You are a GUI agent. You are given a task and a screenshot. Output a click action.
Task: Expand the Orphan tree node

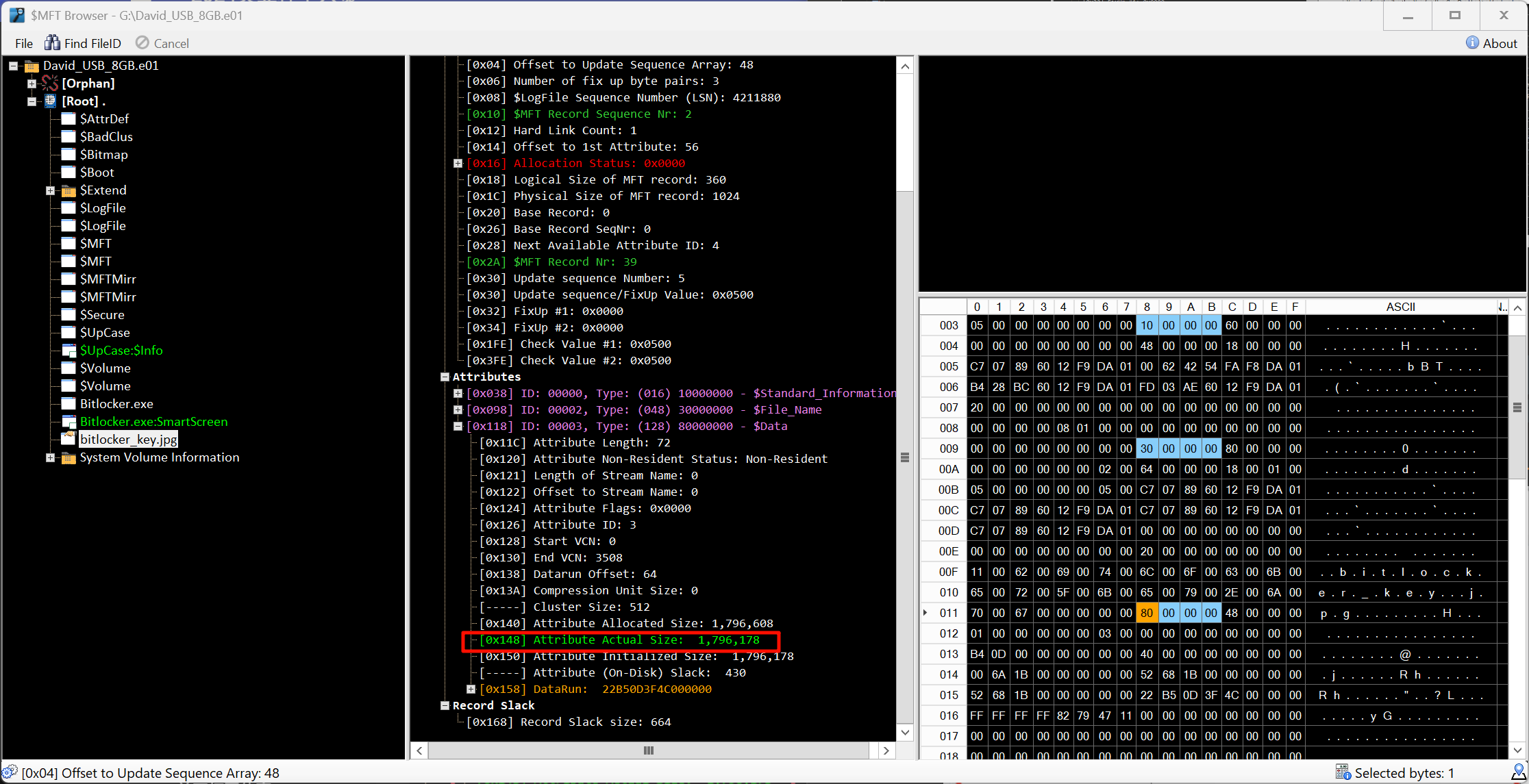(32, 84)
